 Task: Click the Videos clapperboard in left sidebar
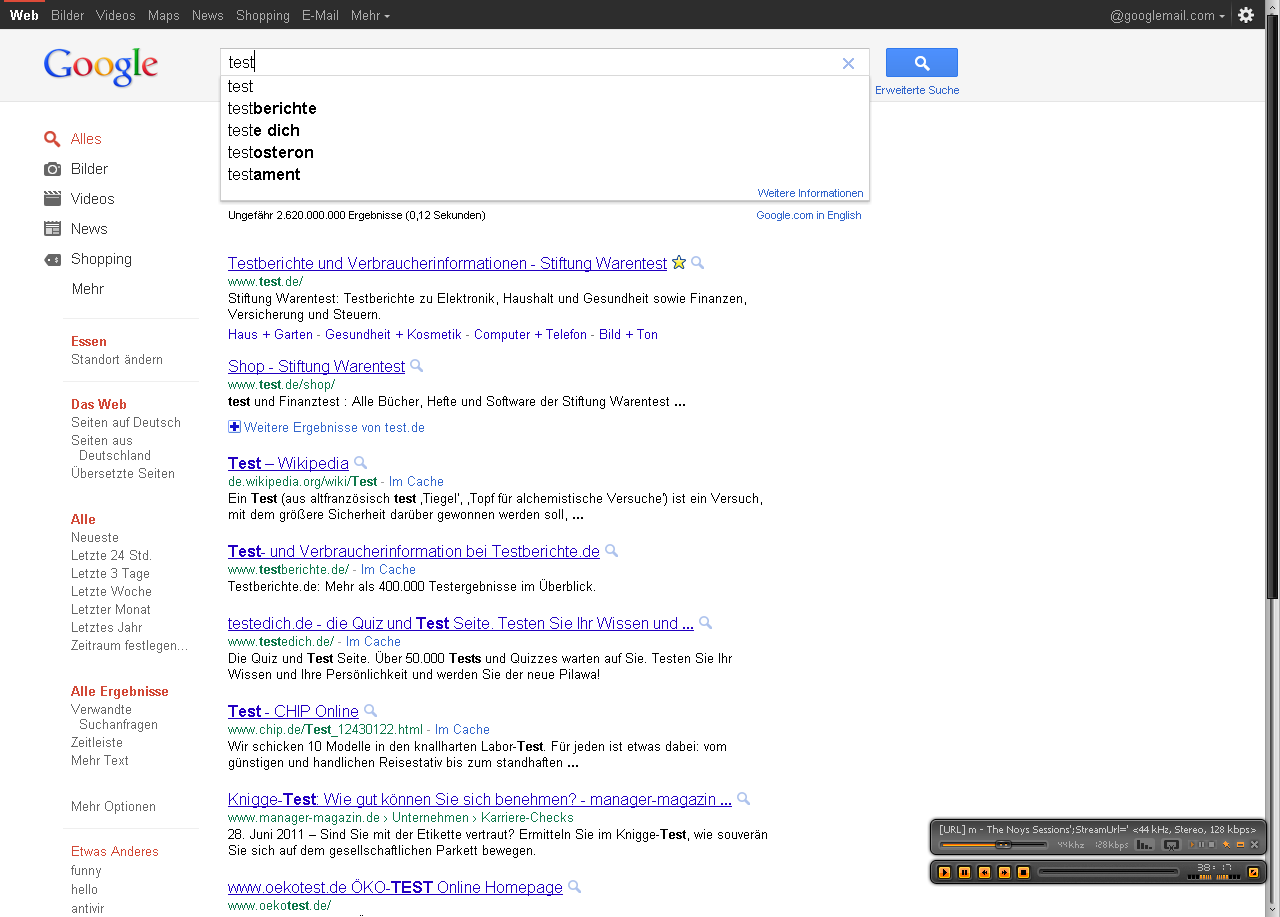[x=53, y=198]
